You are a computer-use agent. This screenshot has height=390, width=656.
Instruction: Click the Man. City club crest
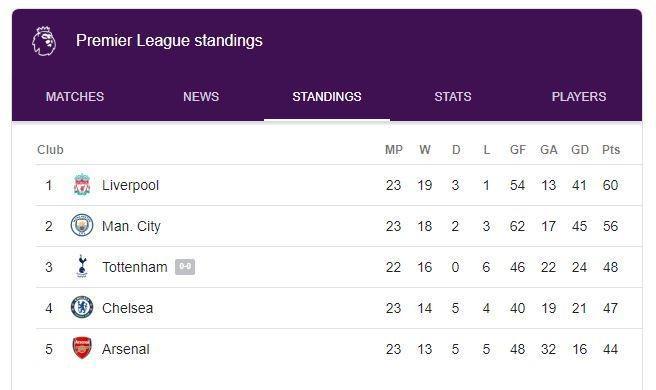[82, 226]
